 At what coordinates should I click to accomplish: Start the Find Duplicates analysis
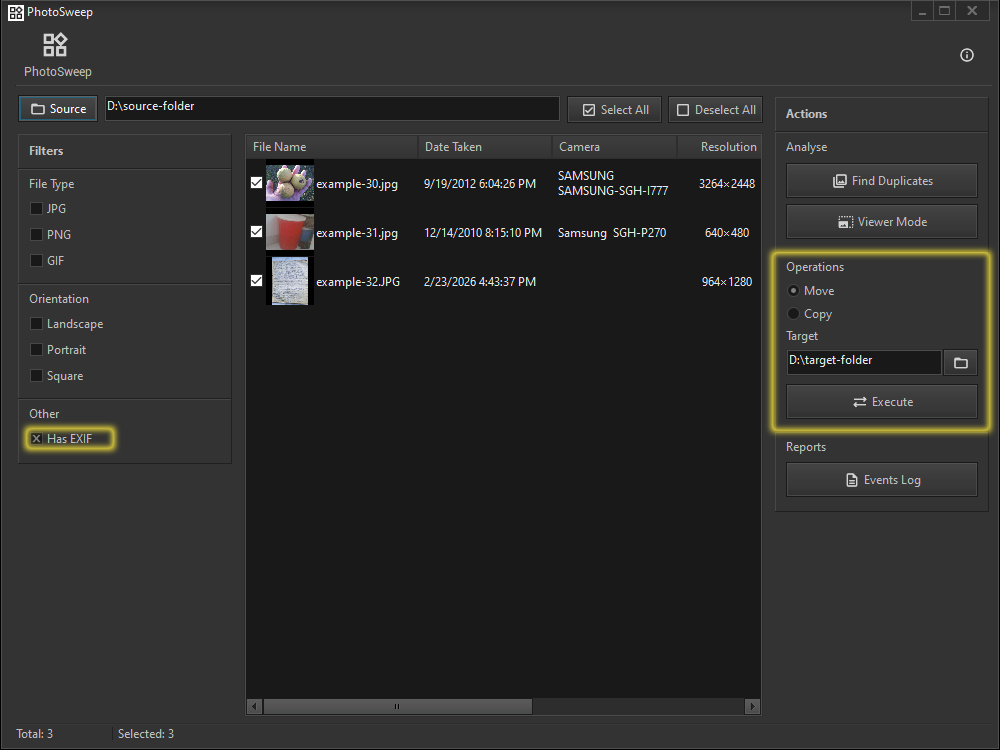pos(881,180)
